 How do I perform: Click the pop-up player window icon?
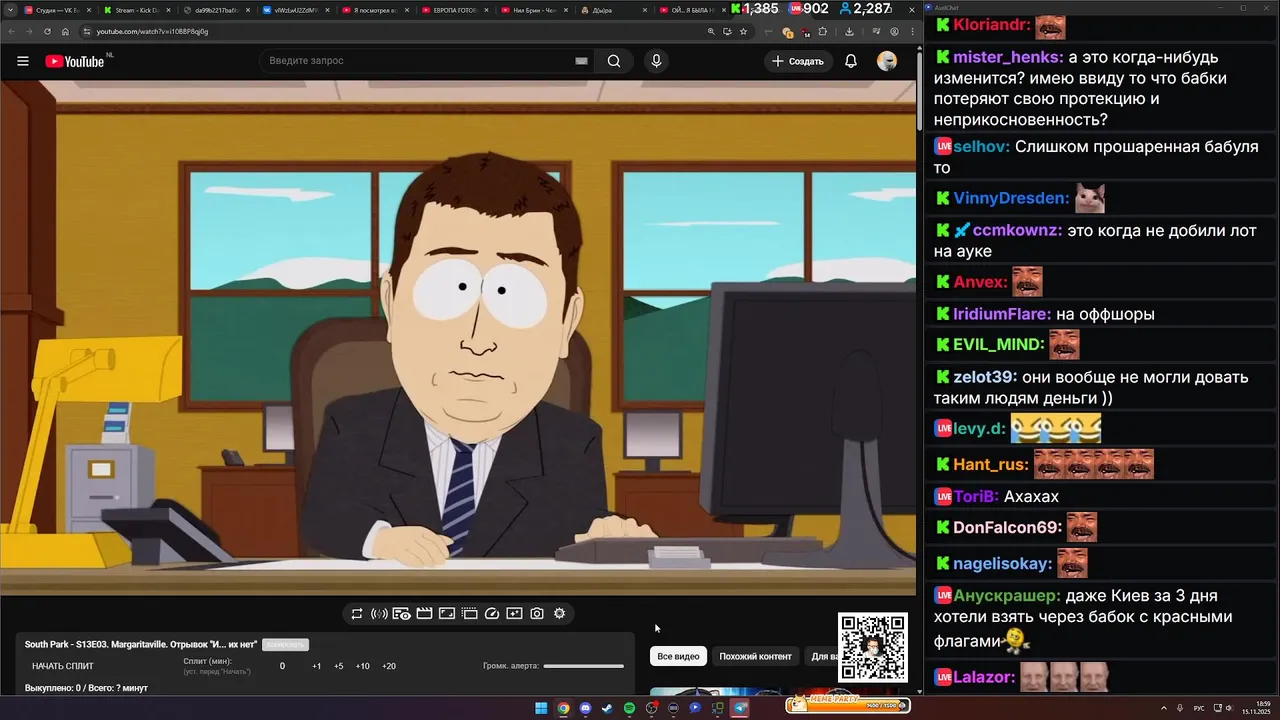(469, 614)
